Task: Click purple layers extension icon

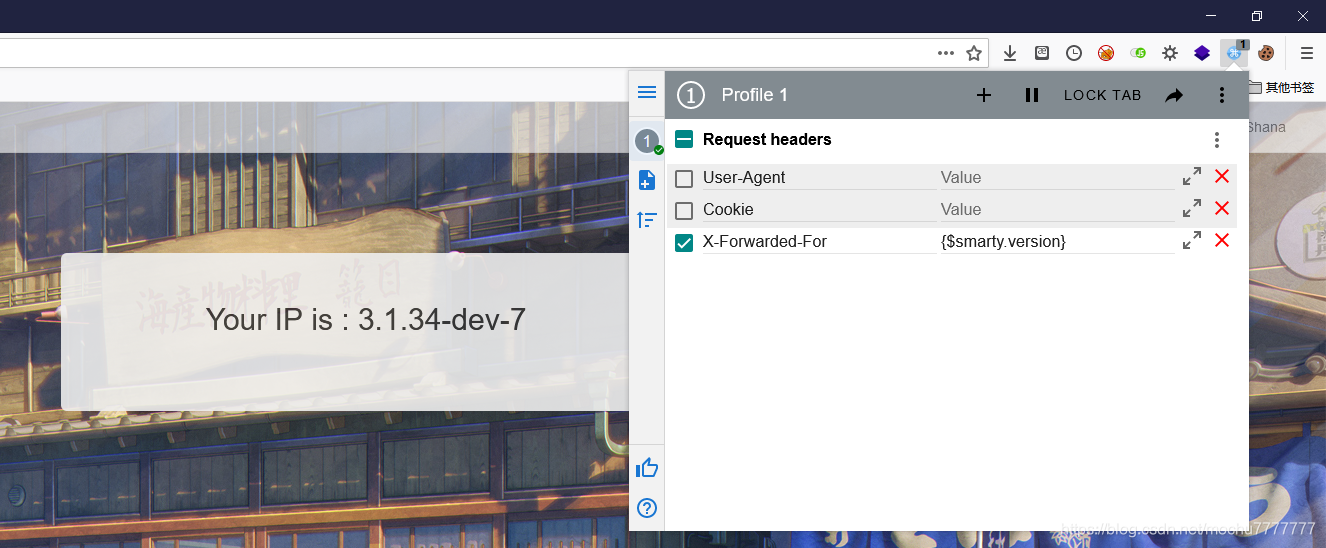Action: [x=1202, y=53]
